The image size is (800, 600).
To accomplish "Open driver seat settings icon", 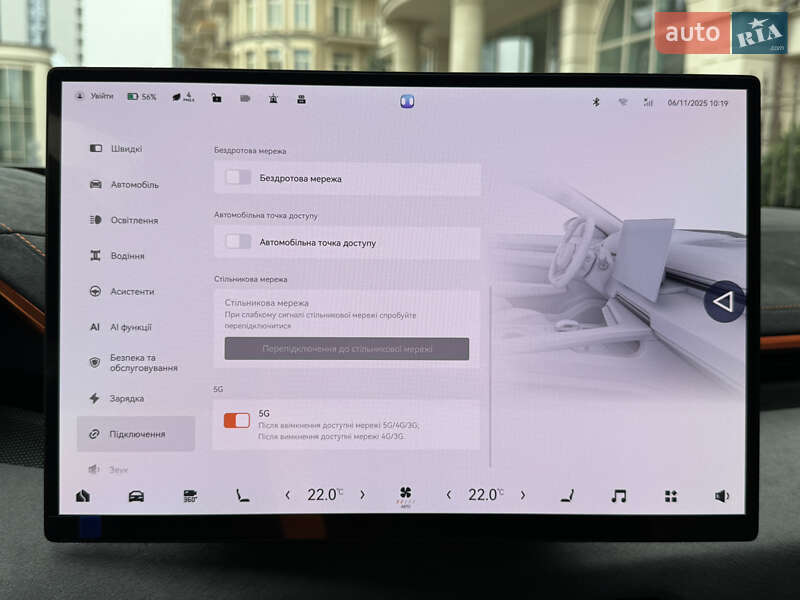I will 242,496.
